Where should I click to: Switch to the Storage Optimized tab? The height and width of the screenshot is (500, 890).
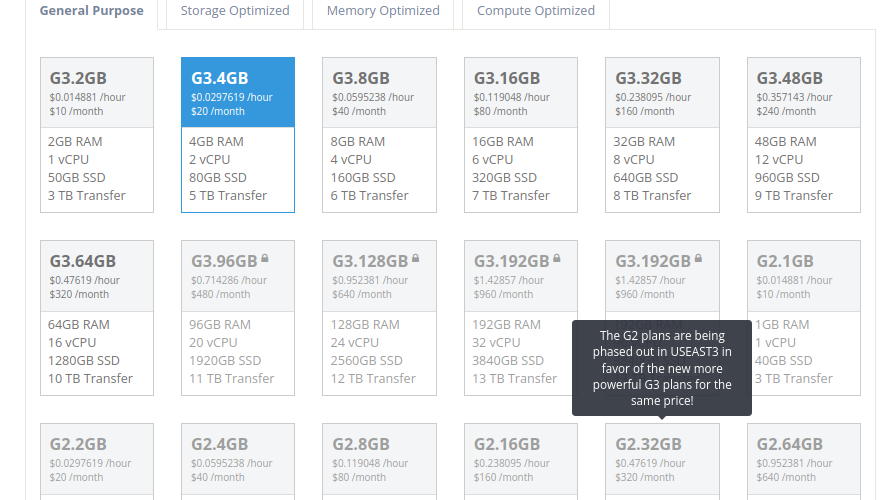[x=235, y=11]
